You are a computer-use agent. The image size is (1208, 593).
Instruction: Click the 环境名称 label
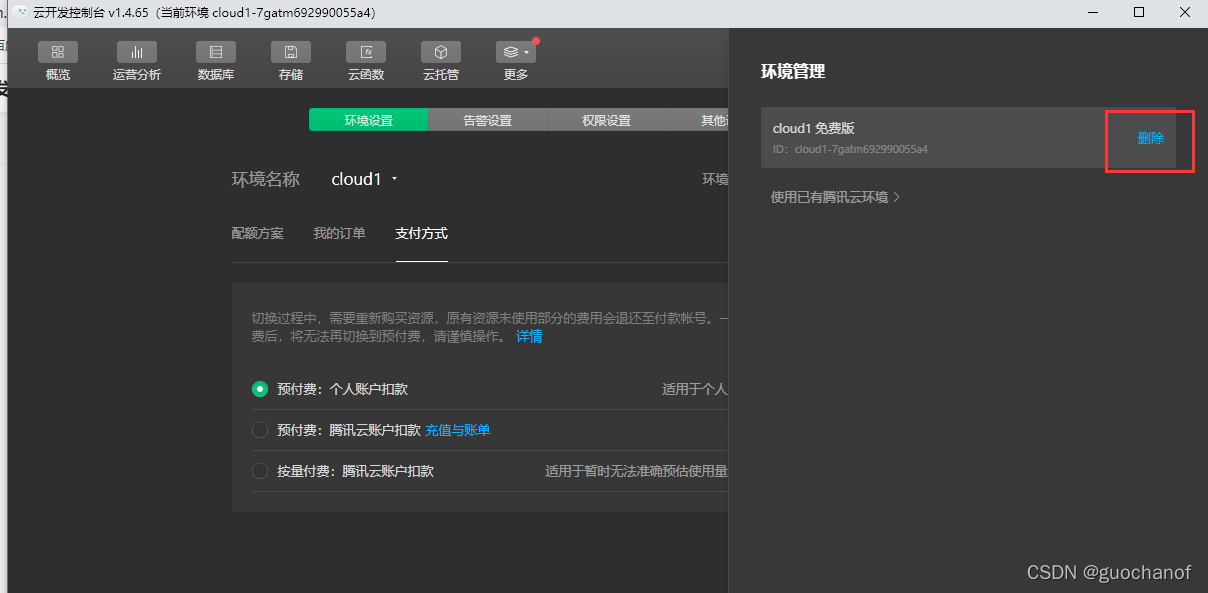(x=266, y=179)
